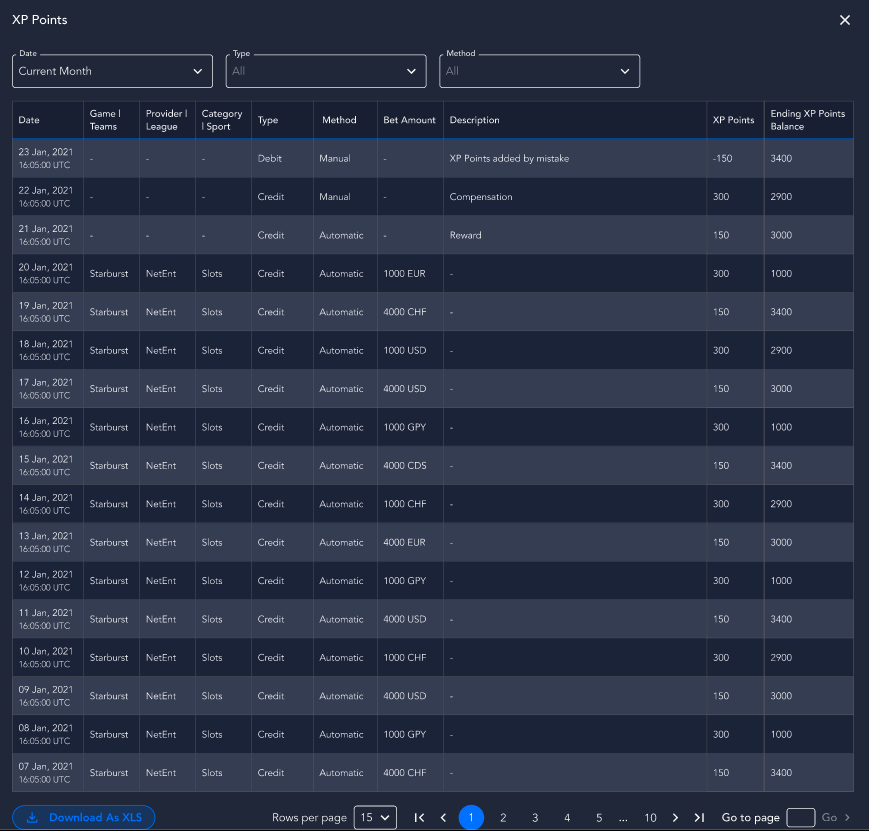Viewport: 869px width, 831px height.
Task: Expand the Type filter dropdown
Action: tap(326, 71)
